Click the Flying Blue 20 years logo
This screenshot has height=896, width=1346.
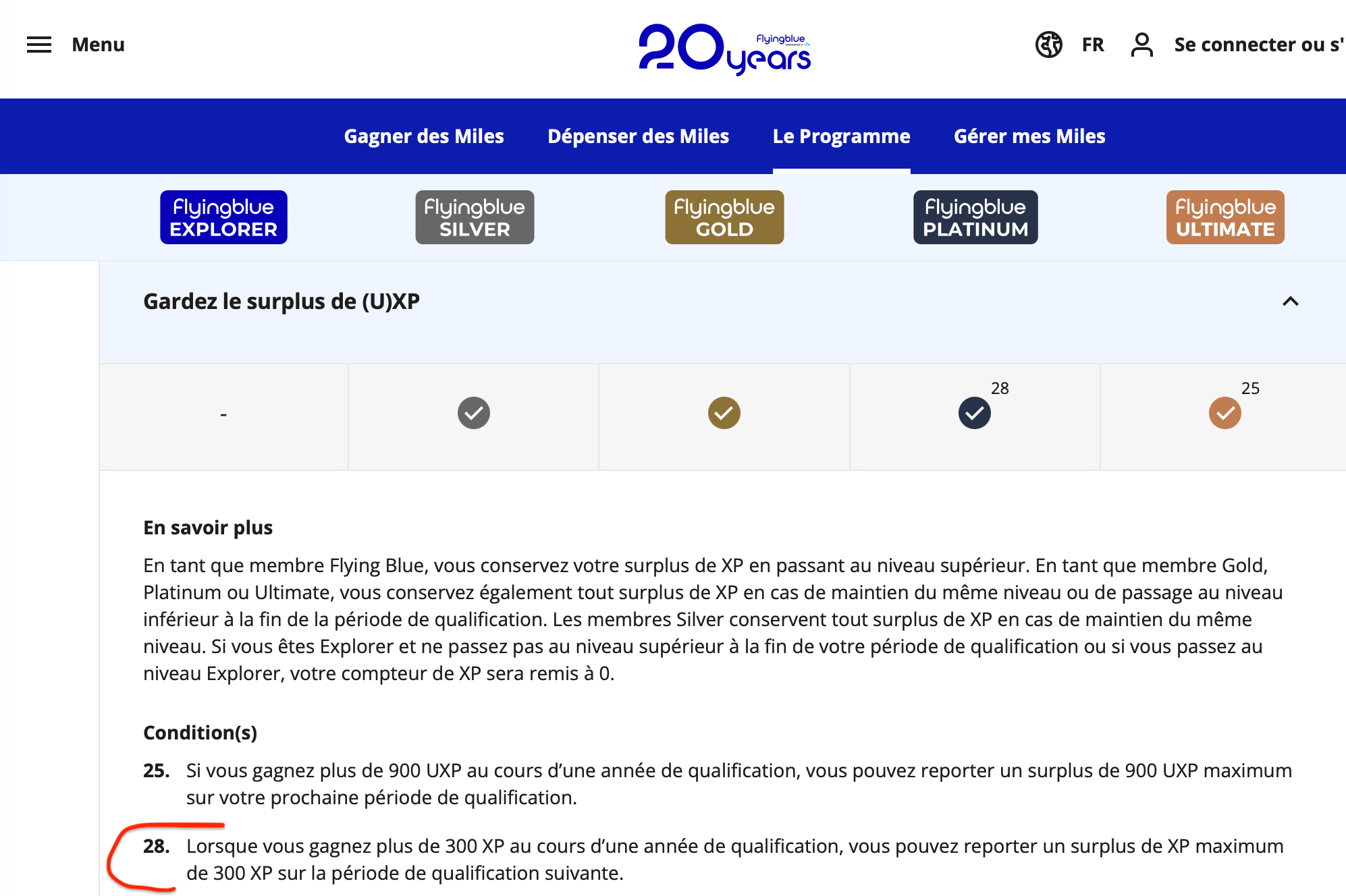[724, 49]
